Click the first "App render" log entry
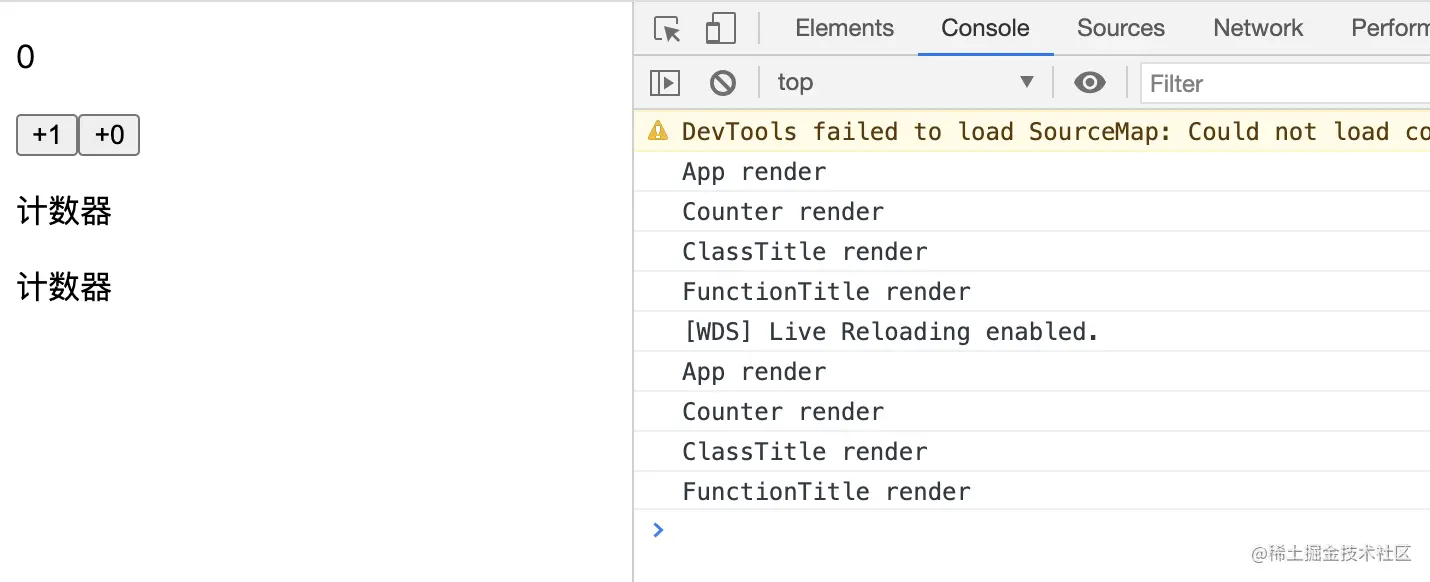The width and height of the screenshot is (1430, 582). [754, 172]
